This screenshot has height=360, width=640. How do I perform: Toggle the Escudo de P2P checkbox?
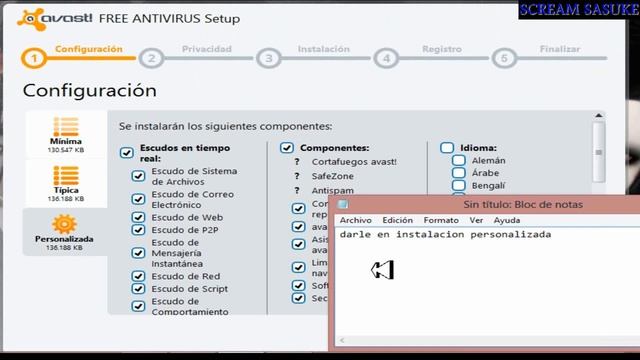pos(138,230)
